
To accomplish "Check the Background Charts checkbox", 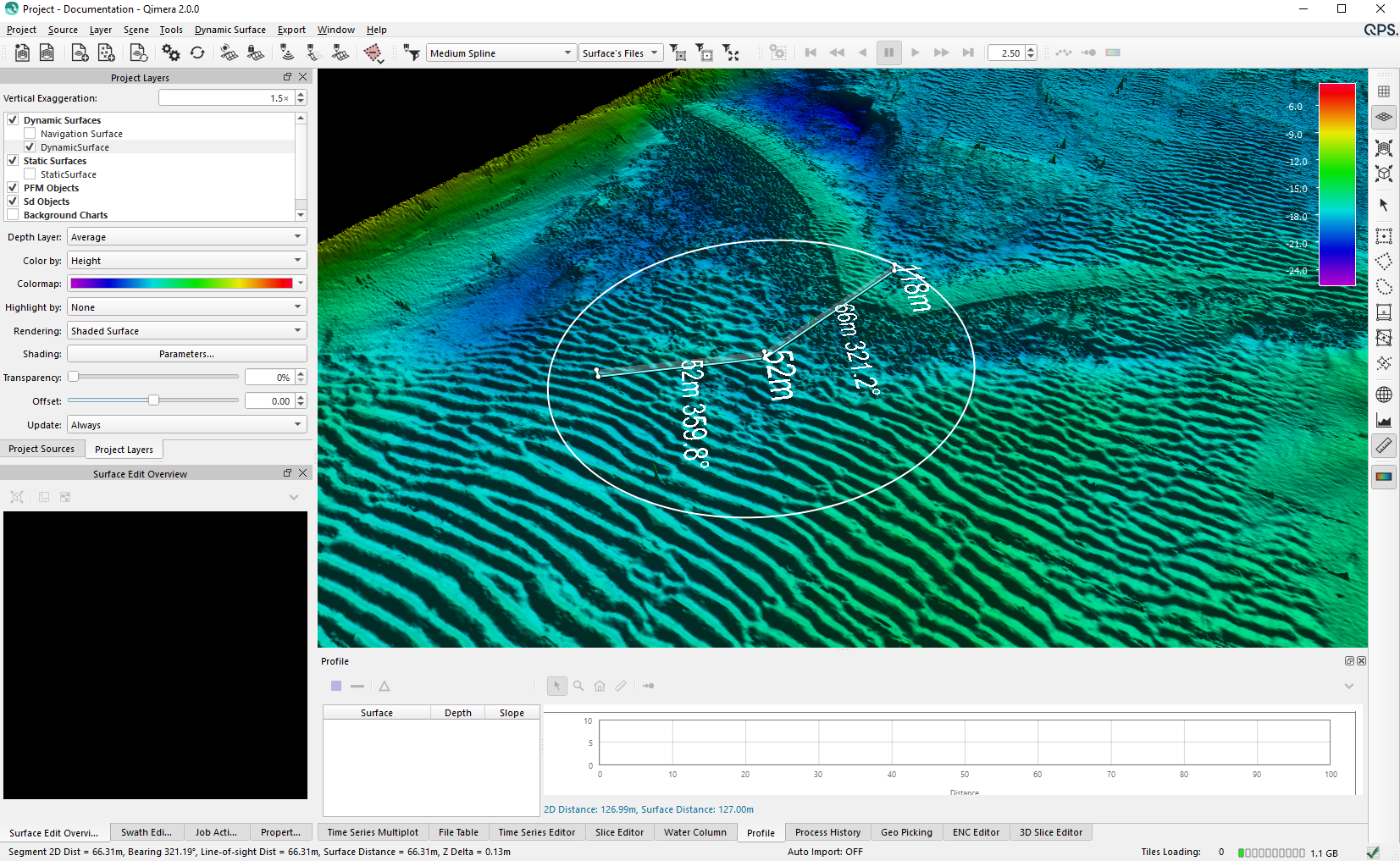I will [x=13, y=215].
